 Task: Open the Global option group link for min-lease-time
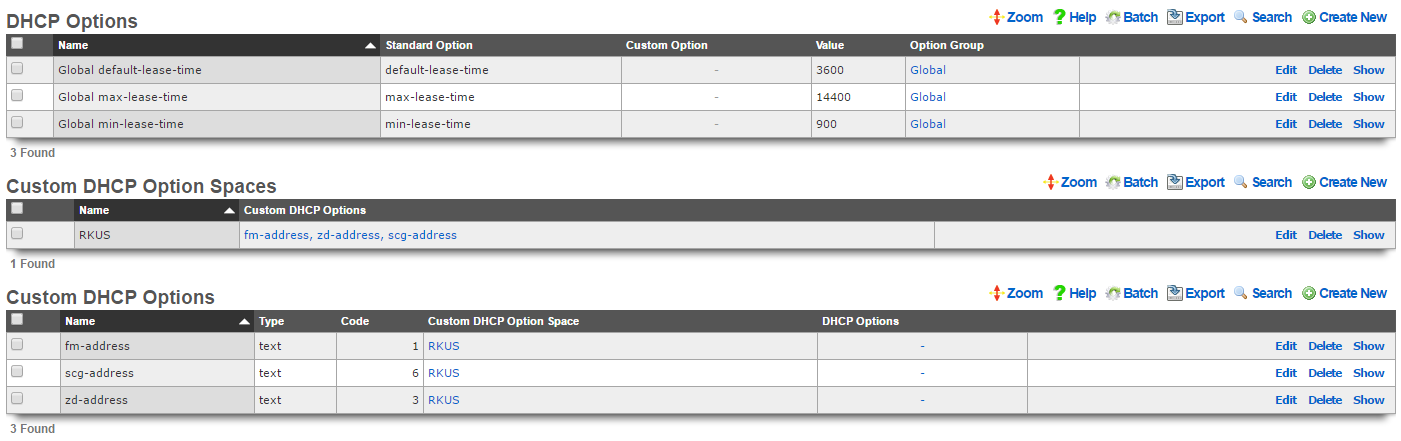coord(928,124)
